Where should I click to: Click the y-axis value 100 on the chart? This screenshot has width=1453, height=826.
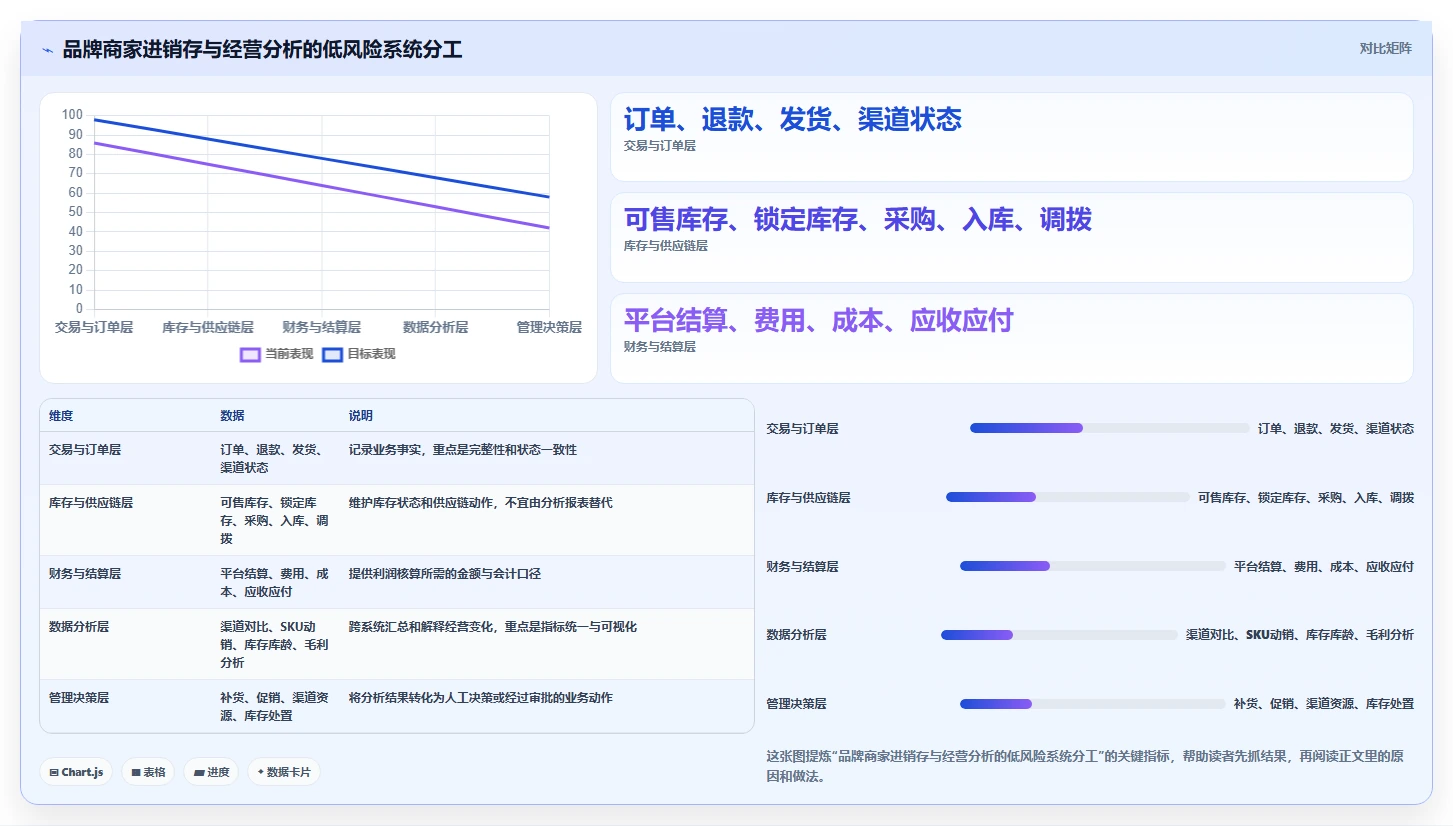(72, 115)
